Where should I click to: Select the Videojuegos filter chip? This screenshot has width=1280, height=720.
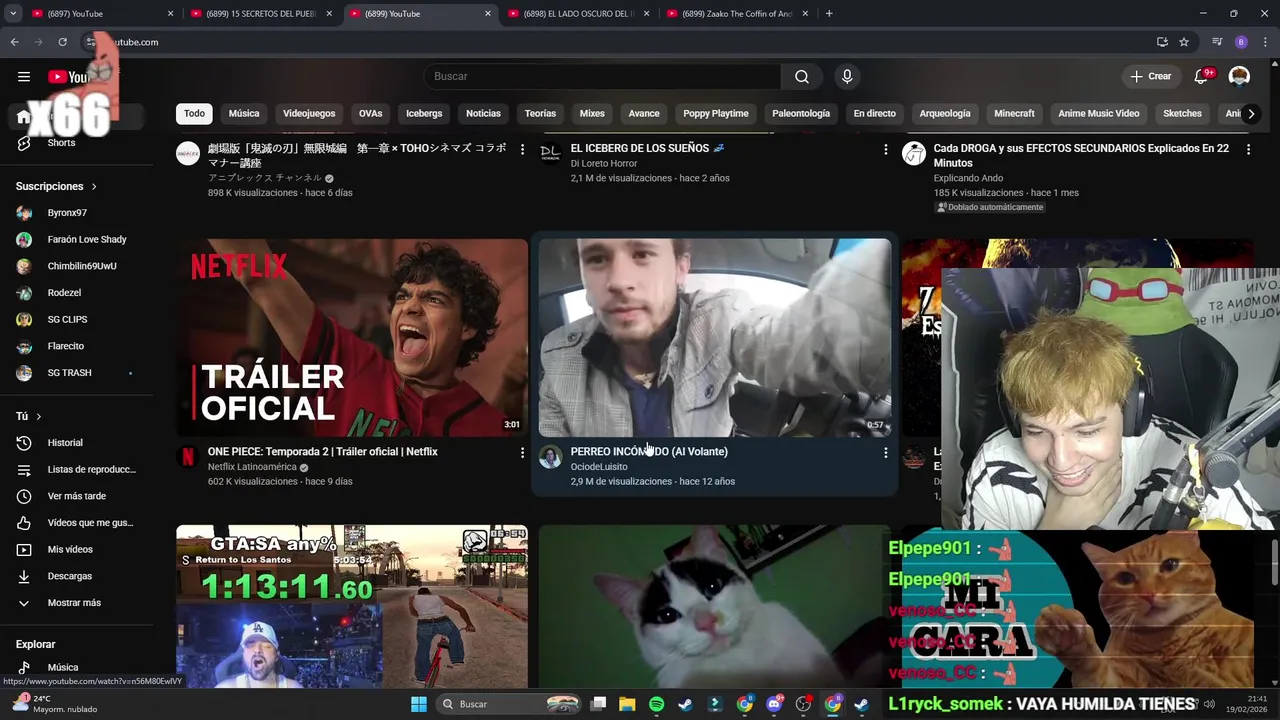309,114
